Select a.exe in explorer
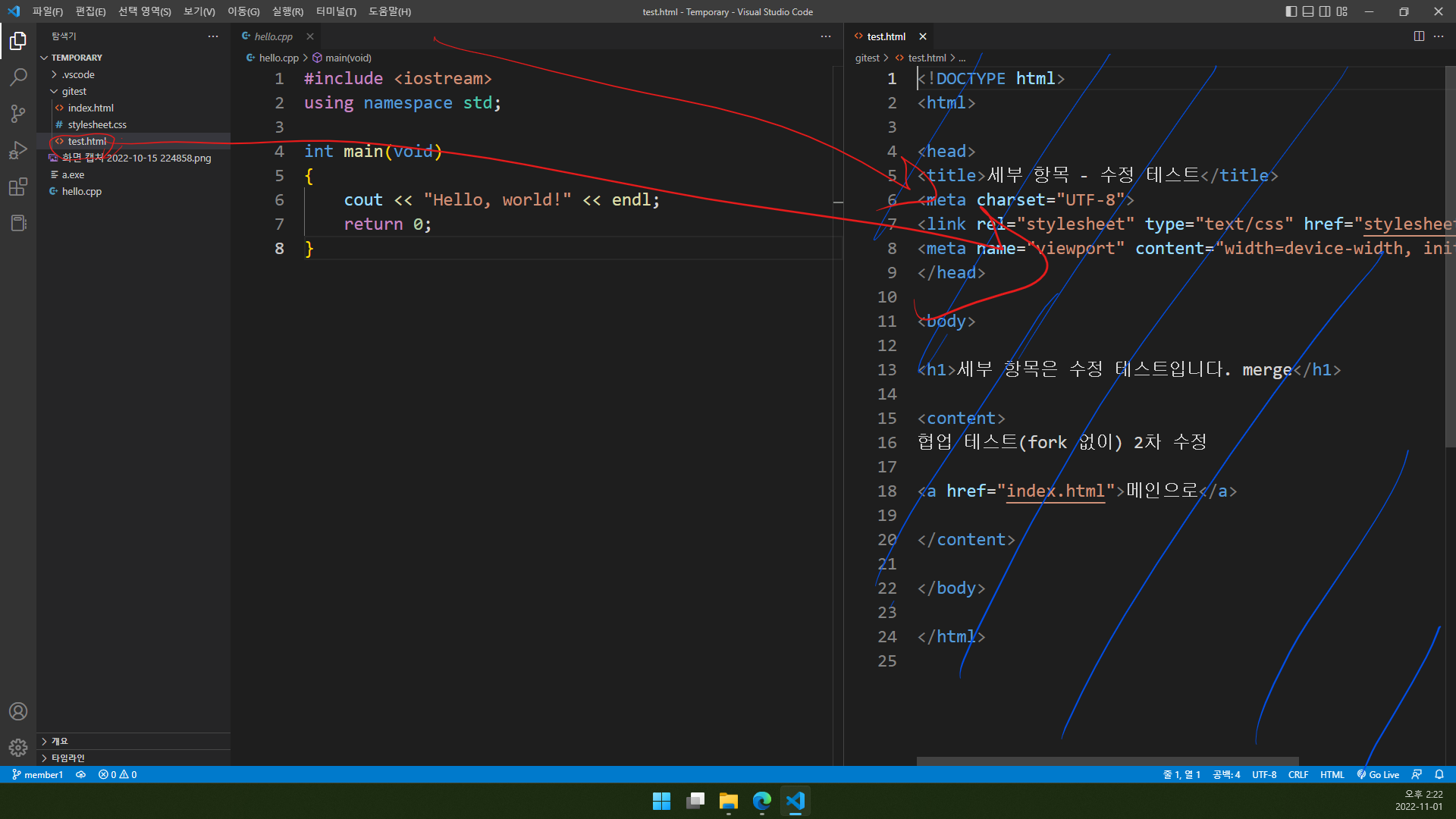This screenshot has height=819, width=1456. click(x=133, y=174)
